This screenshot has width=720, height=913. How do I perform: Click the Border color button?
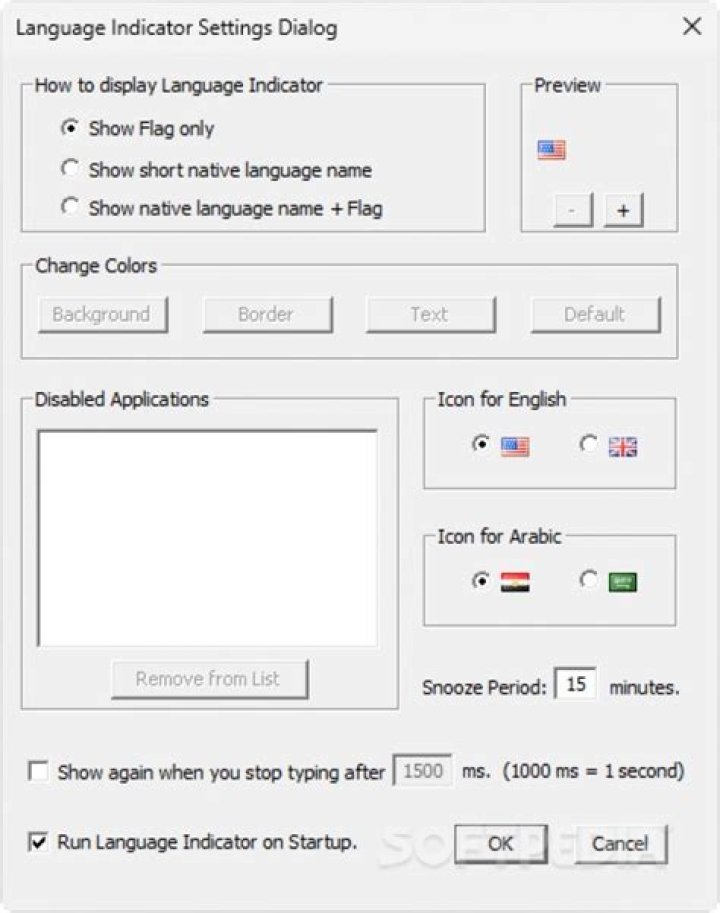(267, 314)
